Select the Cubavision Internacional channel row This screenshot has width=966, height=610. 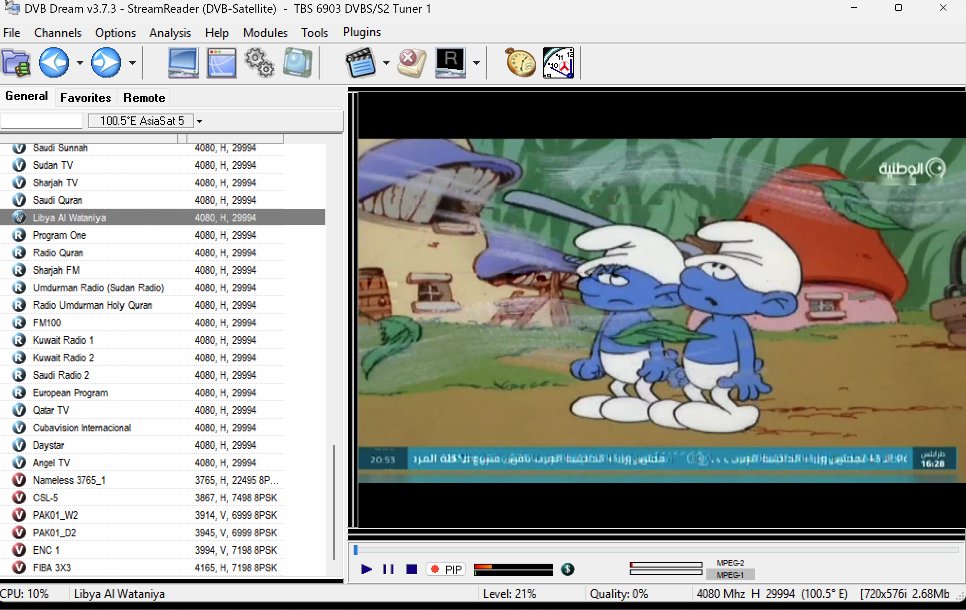pyautogui.click(x=163, y=428)
